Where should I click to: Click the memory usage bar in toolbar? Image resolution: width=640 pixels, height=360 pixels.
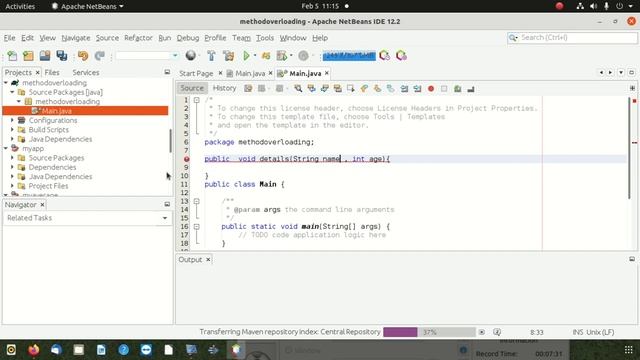coord(349,56)
